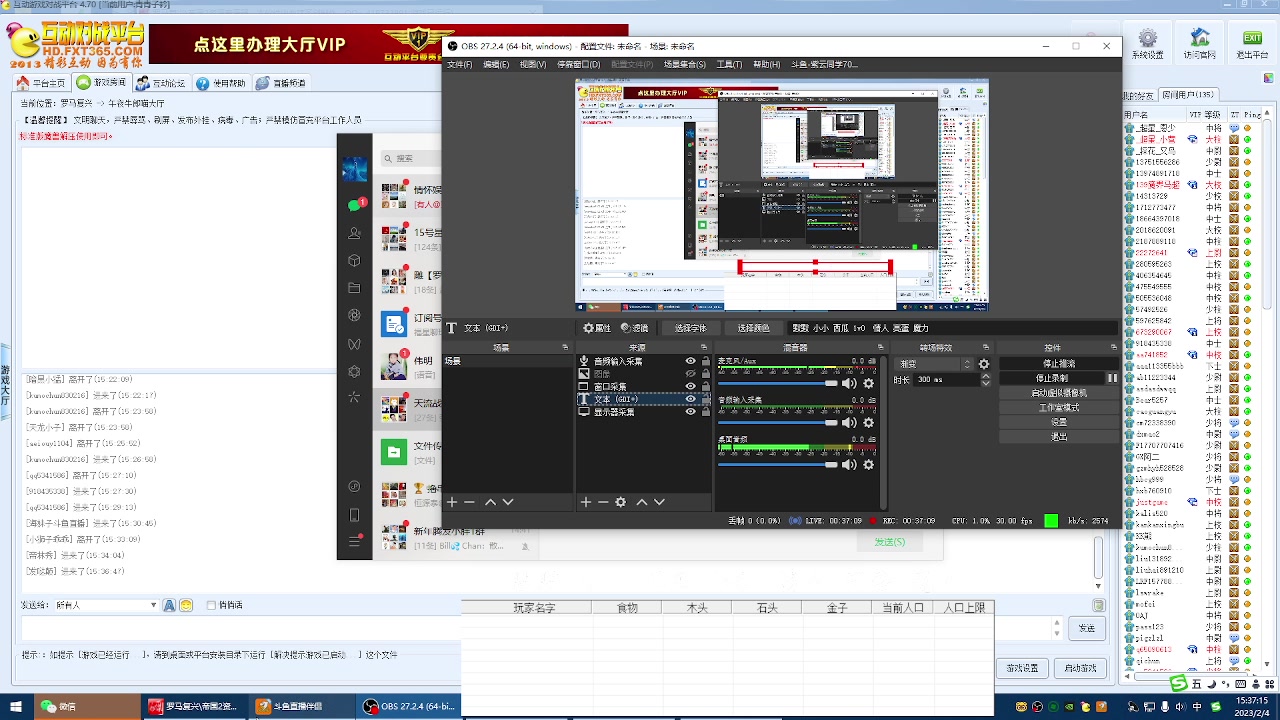Adjust the Mic/Aux volume slider

pyautogui.click(x=778, y=383)
